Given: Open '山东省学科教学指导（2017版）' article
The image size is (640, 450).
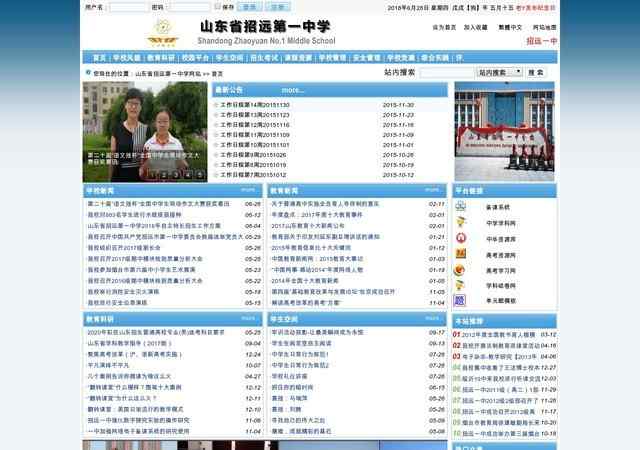Looking at the screenshot, I should pos(129,343).
